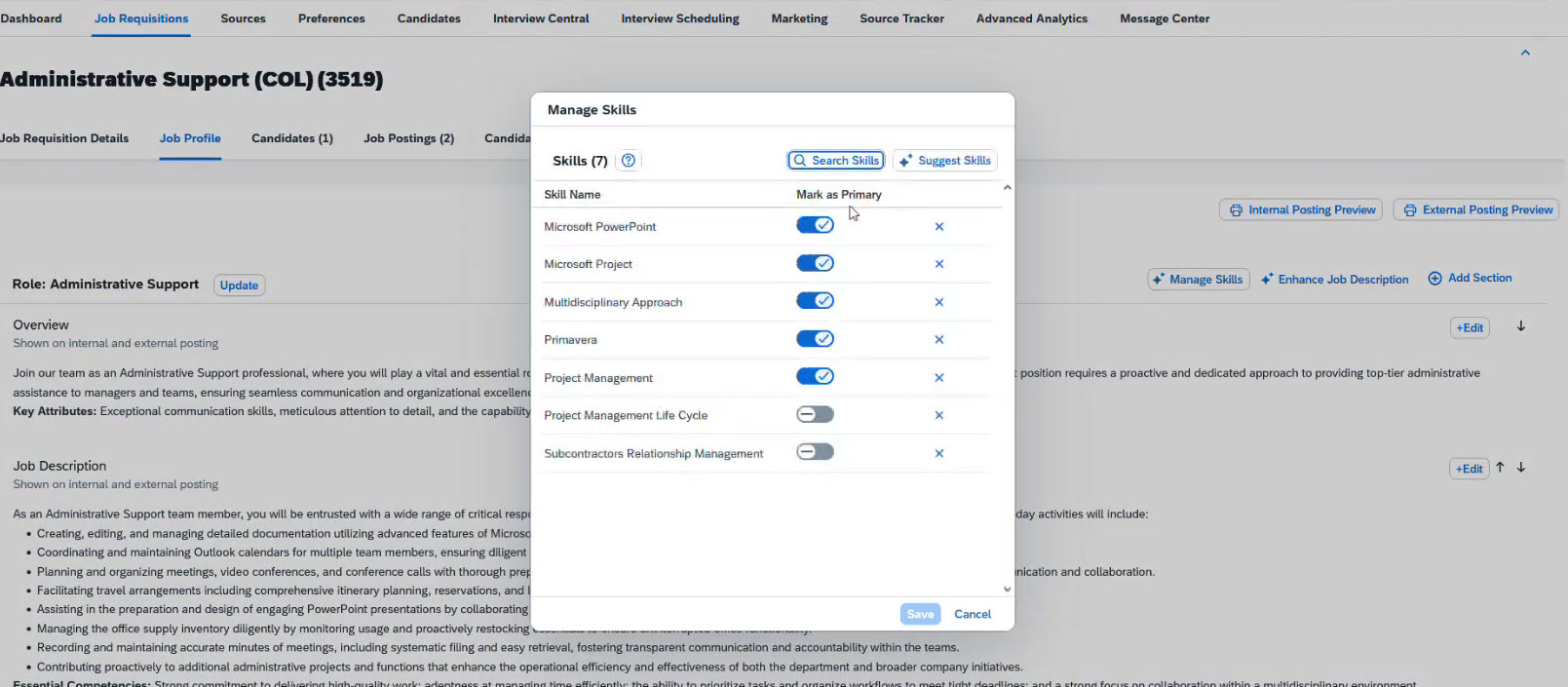Click Suggest Skills button

944,161
